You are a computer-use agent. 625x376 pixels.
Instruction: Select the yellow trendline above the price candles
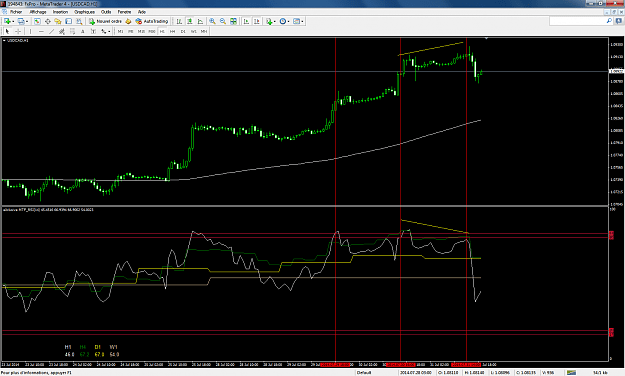(x=430, y=48)
